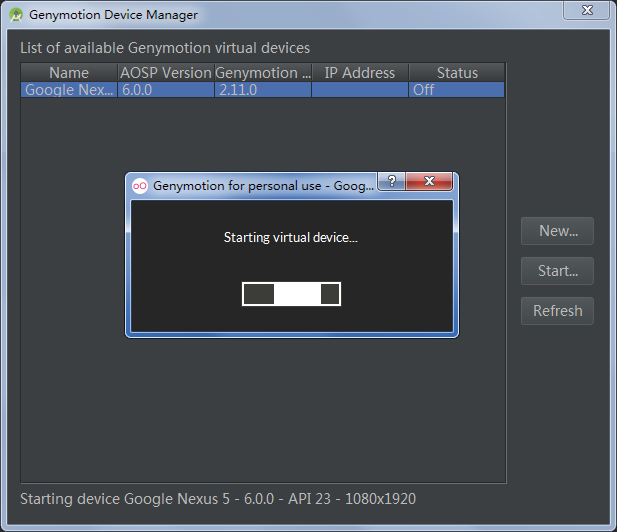Click the Genymotion Device Manager window title
The height and width of the screenshot is (532, 617).
pos(113,15)
